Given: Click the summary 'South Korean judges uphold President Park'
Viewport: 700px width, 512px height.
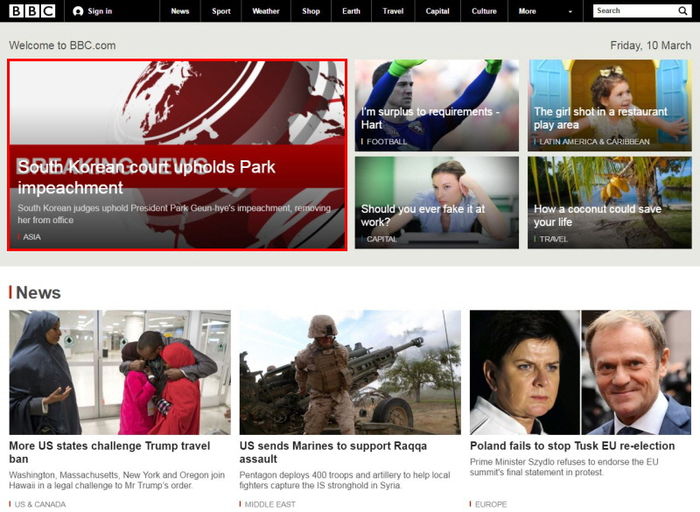Looking at the screenshot, I should click(174, 214).
